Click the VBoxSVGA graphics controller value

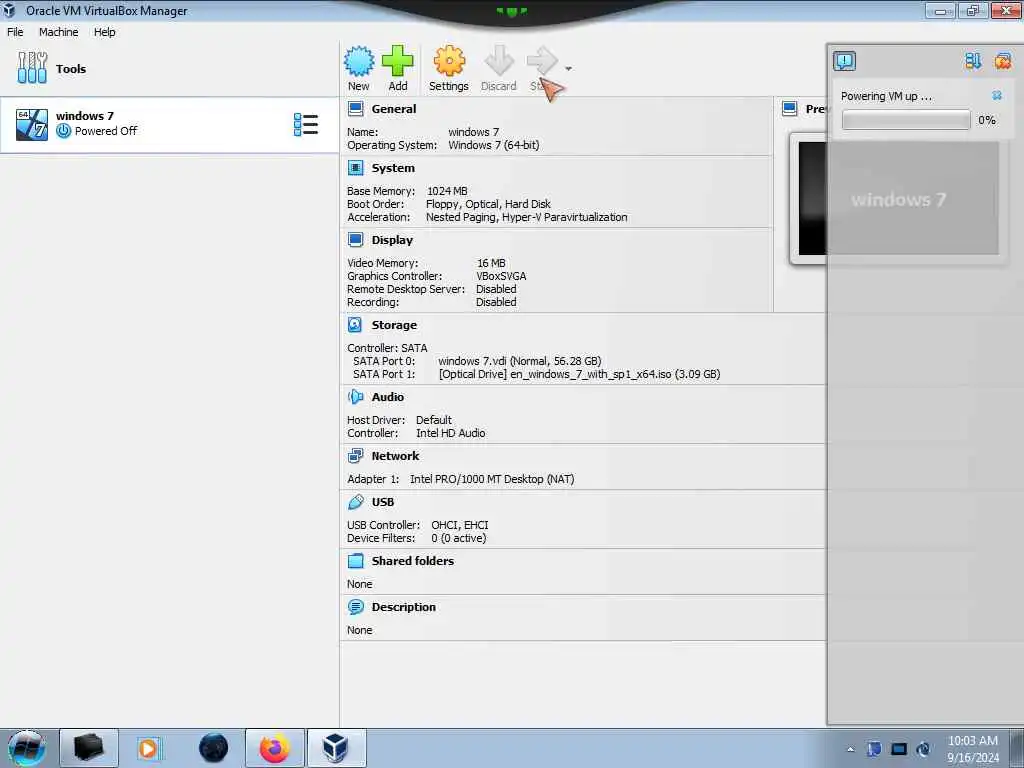501,276
